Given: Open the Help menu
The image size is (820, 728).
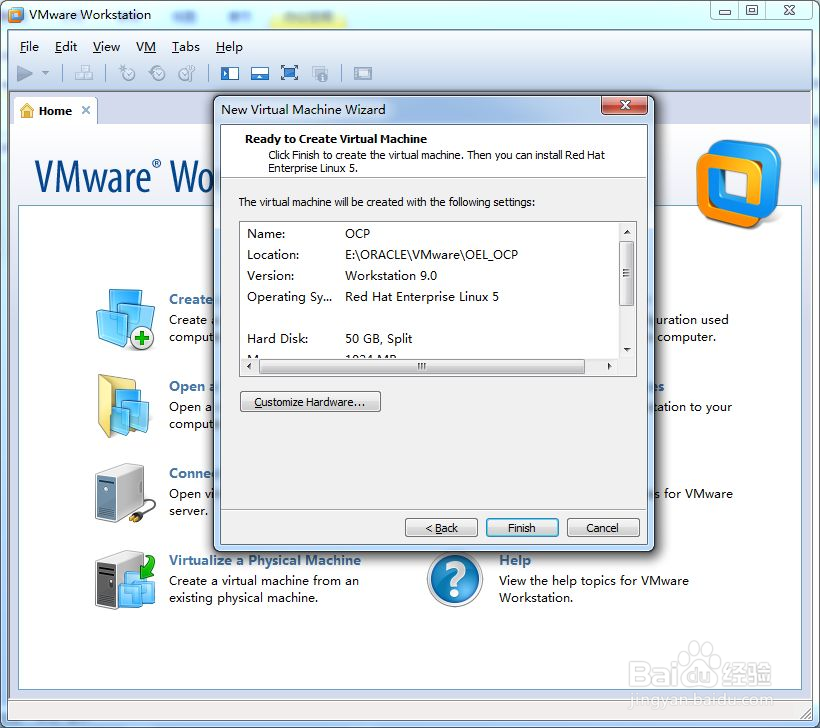Looking at the screenshot, I should pos(229,47).
